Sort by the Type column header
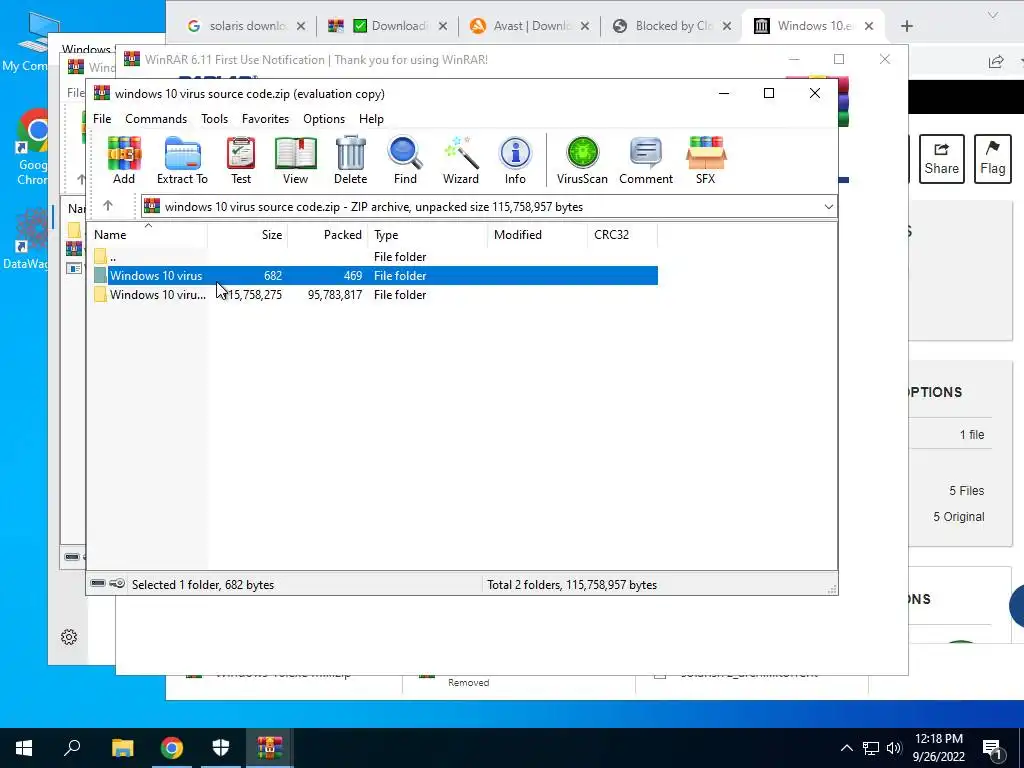This screenshot has width=1024, height=768. point(428,234)
